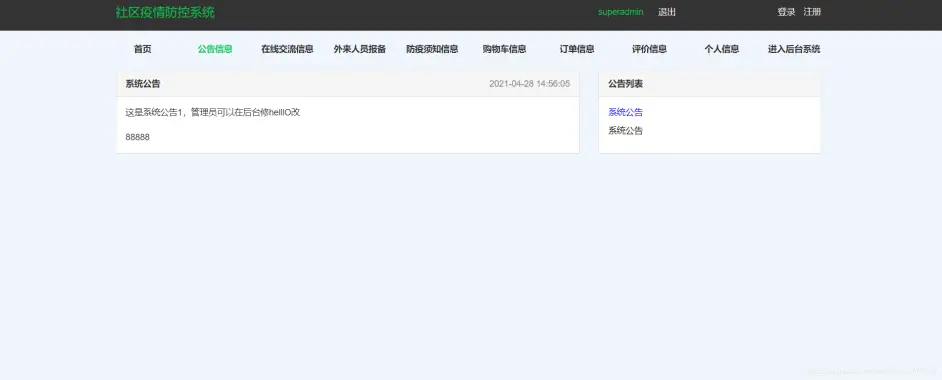This screenshot has height=380, width=942.
Task: Open the superadmin user link
Action: pyautogui.click(x=621, y=12)
